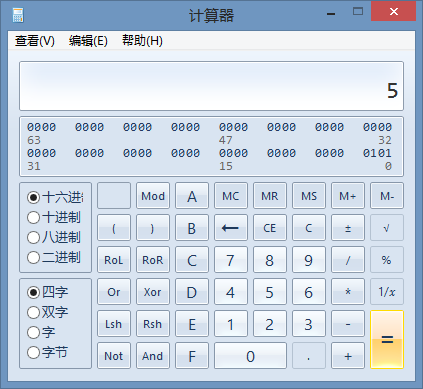Click the hex digit D key
Image resolution: width=423 pixels, height=389 pixels.
pos(192,292)
